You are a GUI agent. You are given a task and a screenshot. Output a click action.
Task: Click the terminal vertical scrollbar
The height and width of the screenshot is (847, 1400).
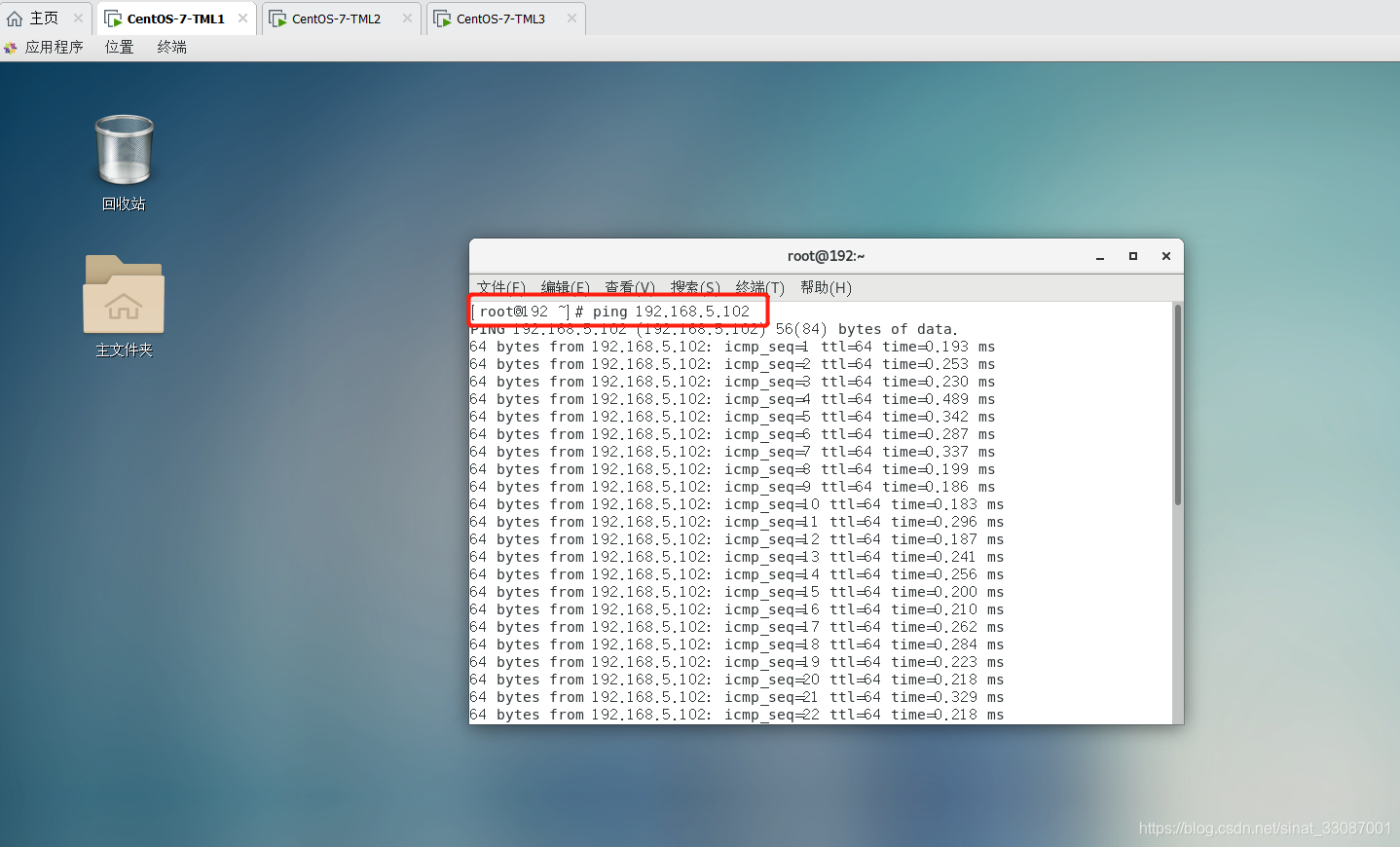(x=1178, y=405)
